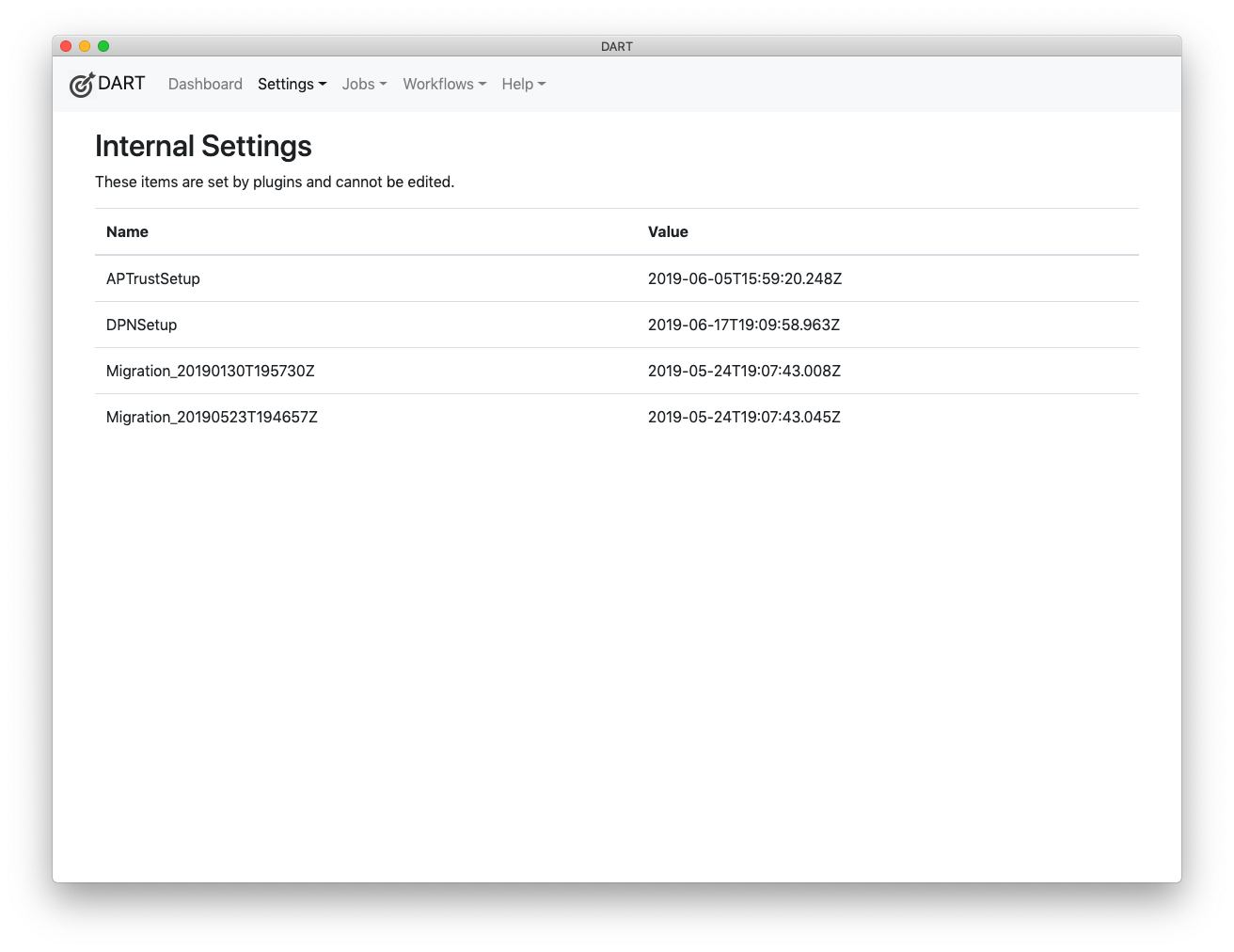Image resolution: width=1234 pixels, height=952 pixels.
Task: Navigate to the Dashboard
Action: pyautogui.click(x=205, y=84)
